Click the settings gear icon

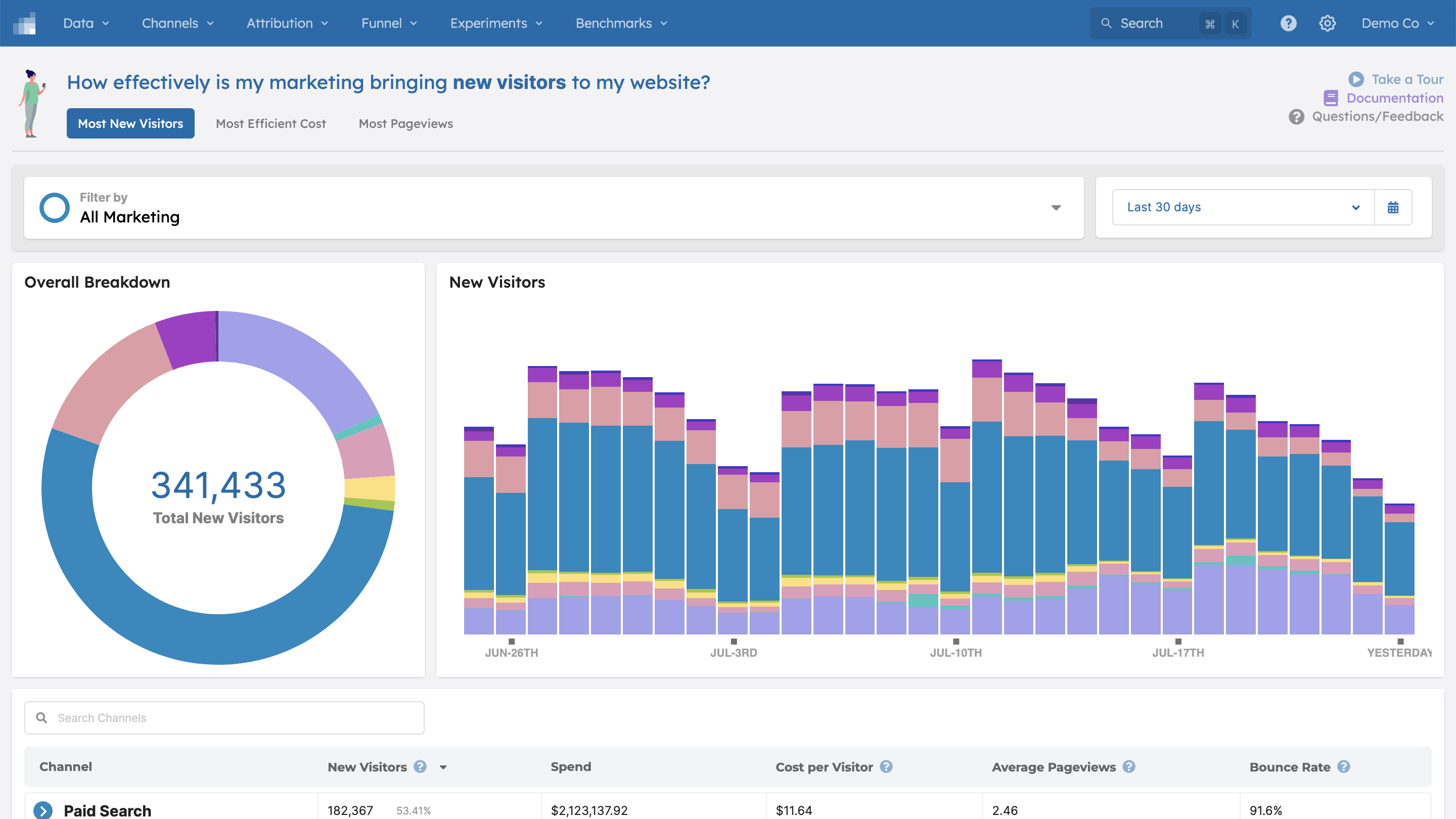tap(1326, 23)
